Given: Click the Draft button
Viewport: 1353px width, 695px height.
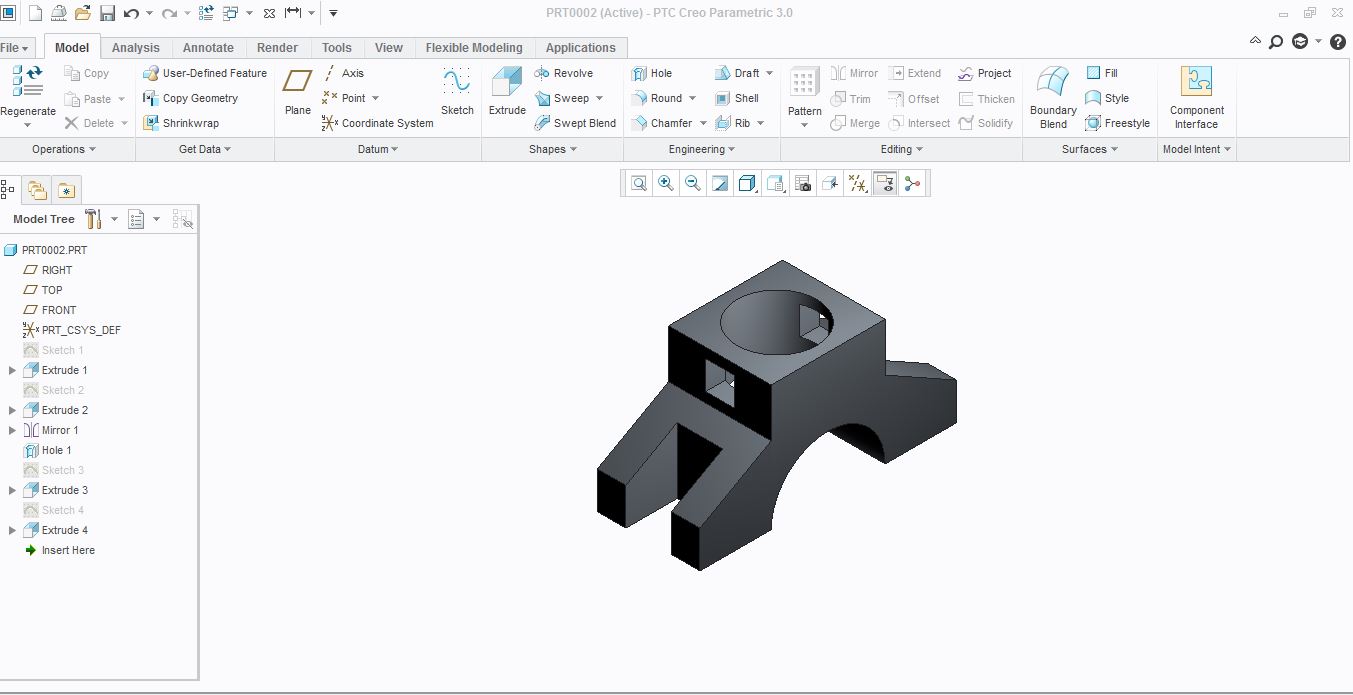Looking at the screenshot, I should (737, 73).
